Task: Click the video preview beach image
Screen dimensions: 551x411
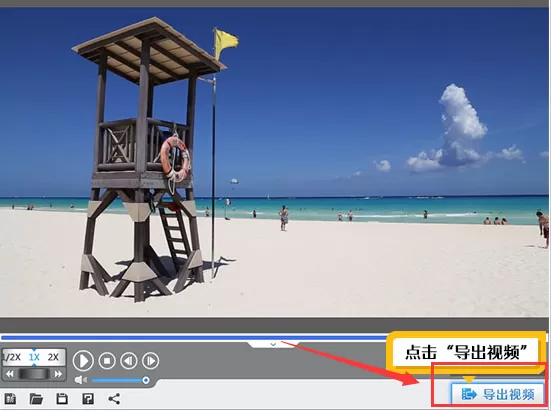Action: coord(274,162)
